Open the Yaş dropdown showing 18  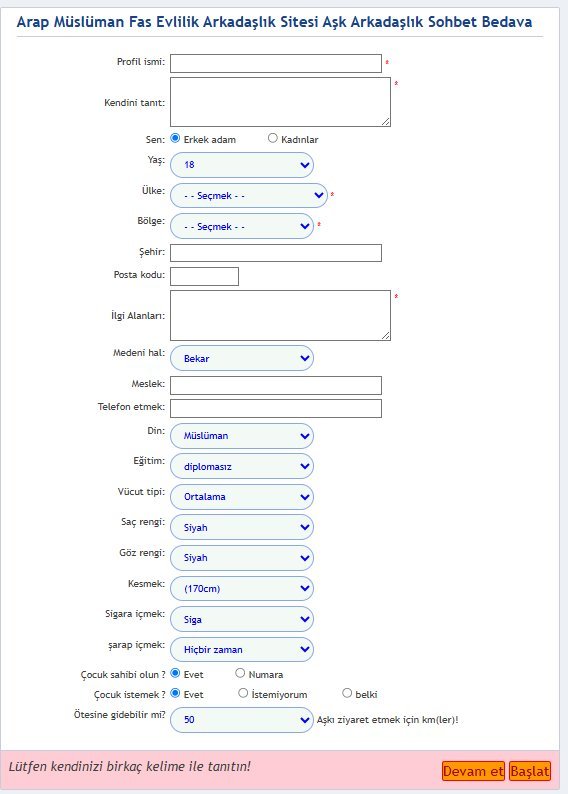pos(242,165)
